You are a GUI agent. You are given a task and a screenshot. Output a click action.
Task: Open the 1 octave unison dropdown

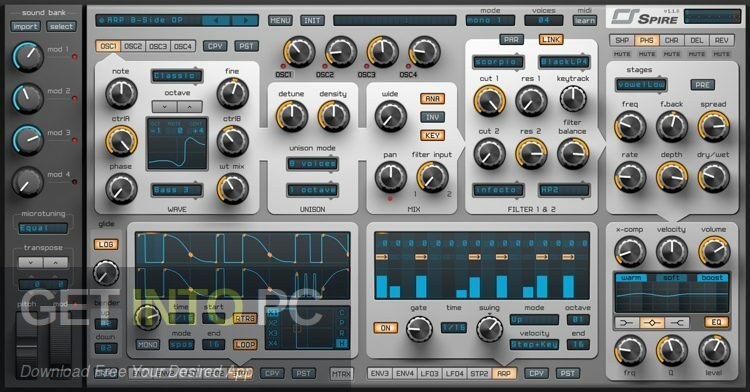pyautogui.click(x=312, y=190)
